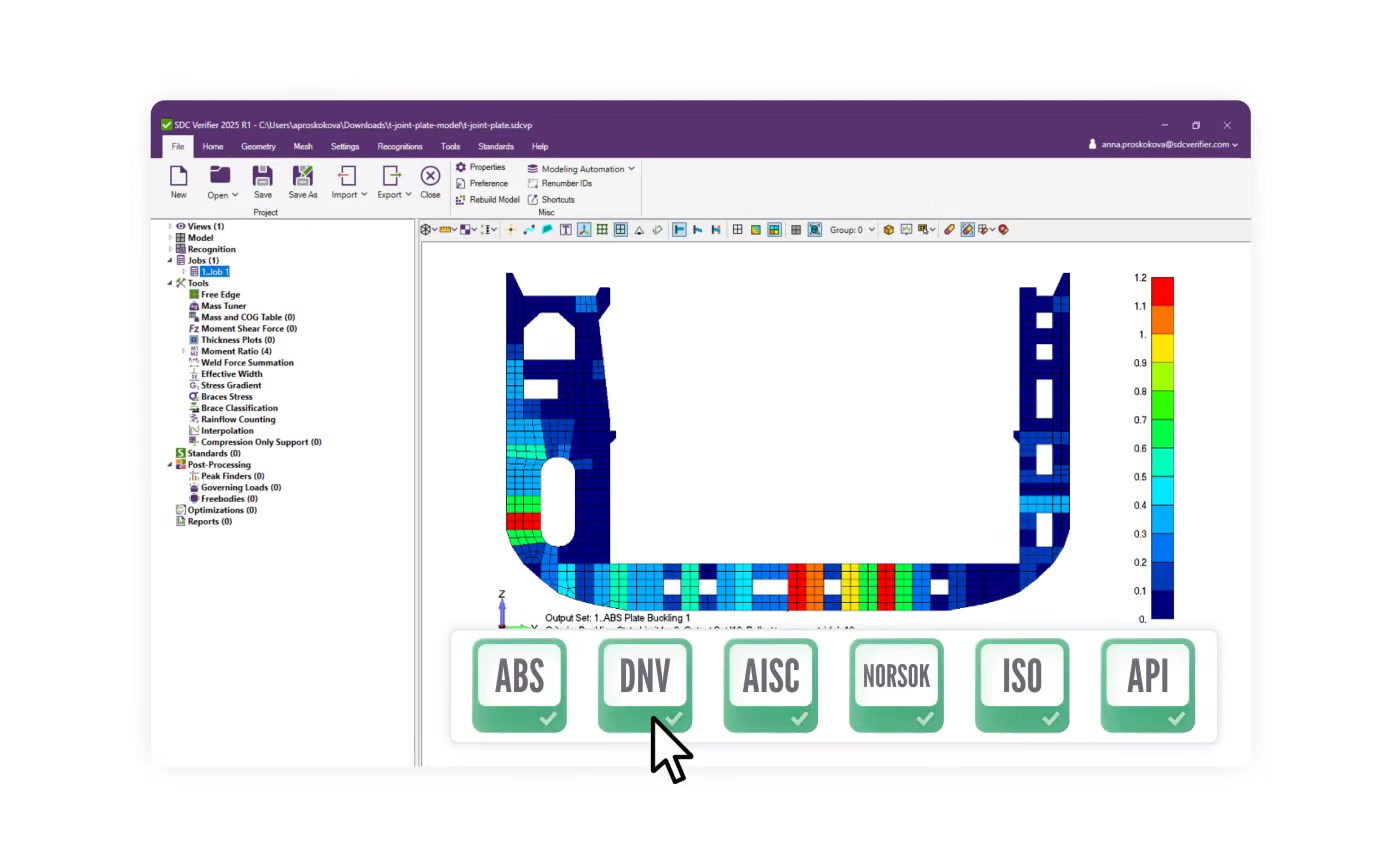
Task: Collapse the Post-Processing tree node
Action: (x=170, y=465)
